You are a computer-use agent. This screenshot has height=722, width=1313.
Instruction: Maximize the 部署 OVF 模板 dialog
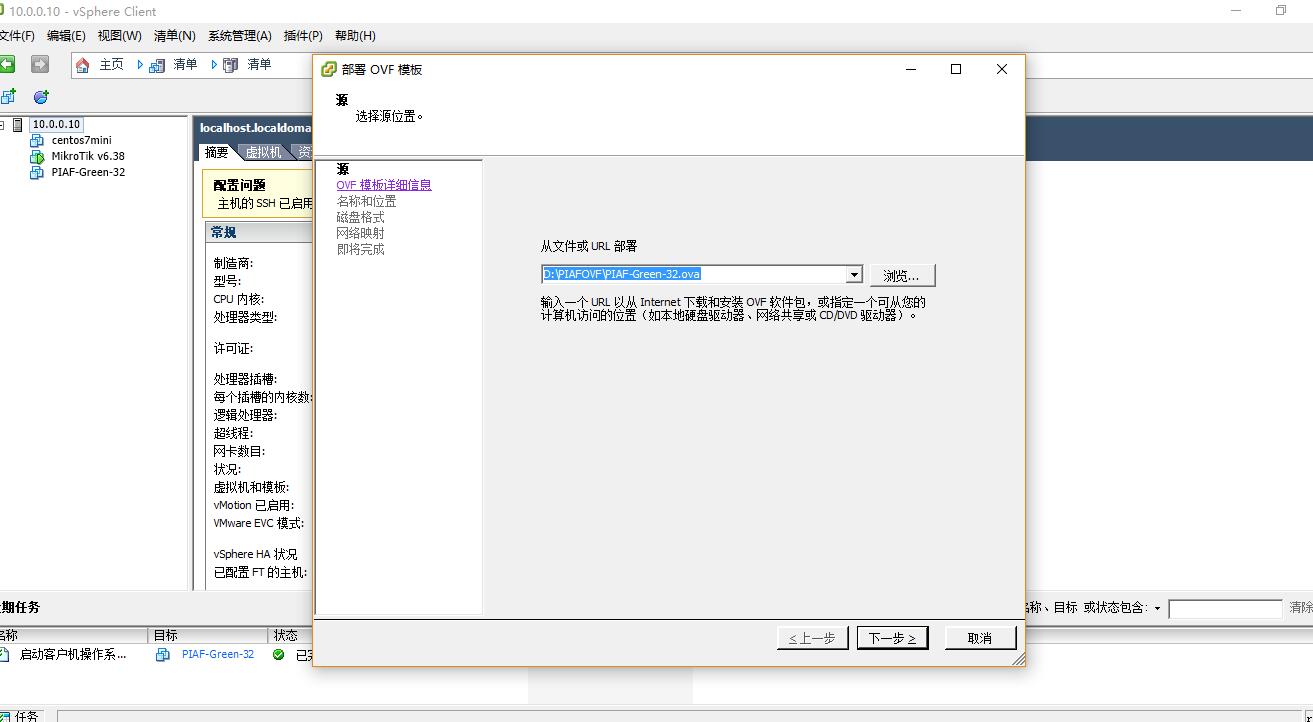pos(956,69)
